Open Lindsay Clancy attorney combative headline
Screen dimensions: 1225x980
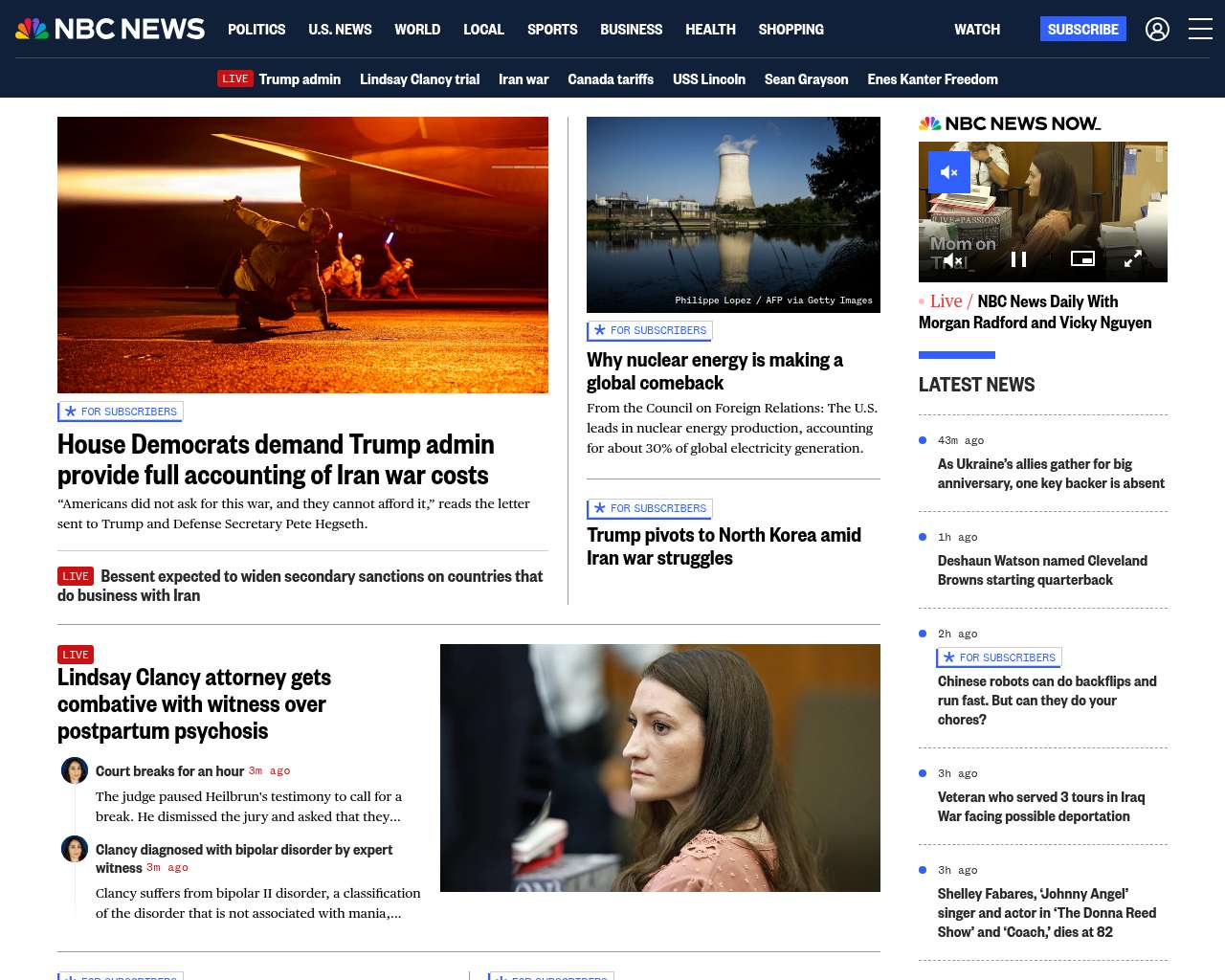pyautogui.click(x=194, y=704)
